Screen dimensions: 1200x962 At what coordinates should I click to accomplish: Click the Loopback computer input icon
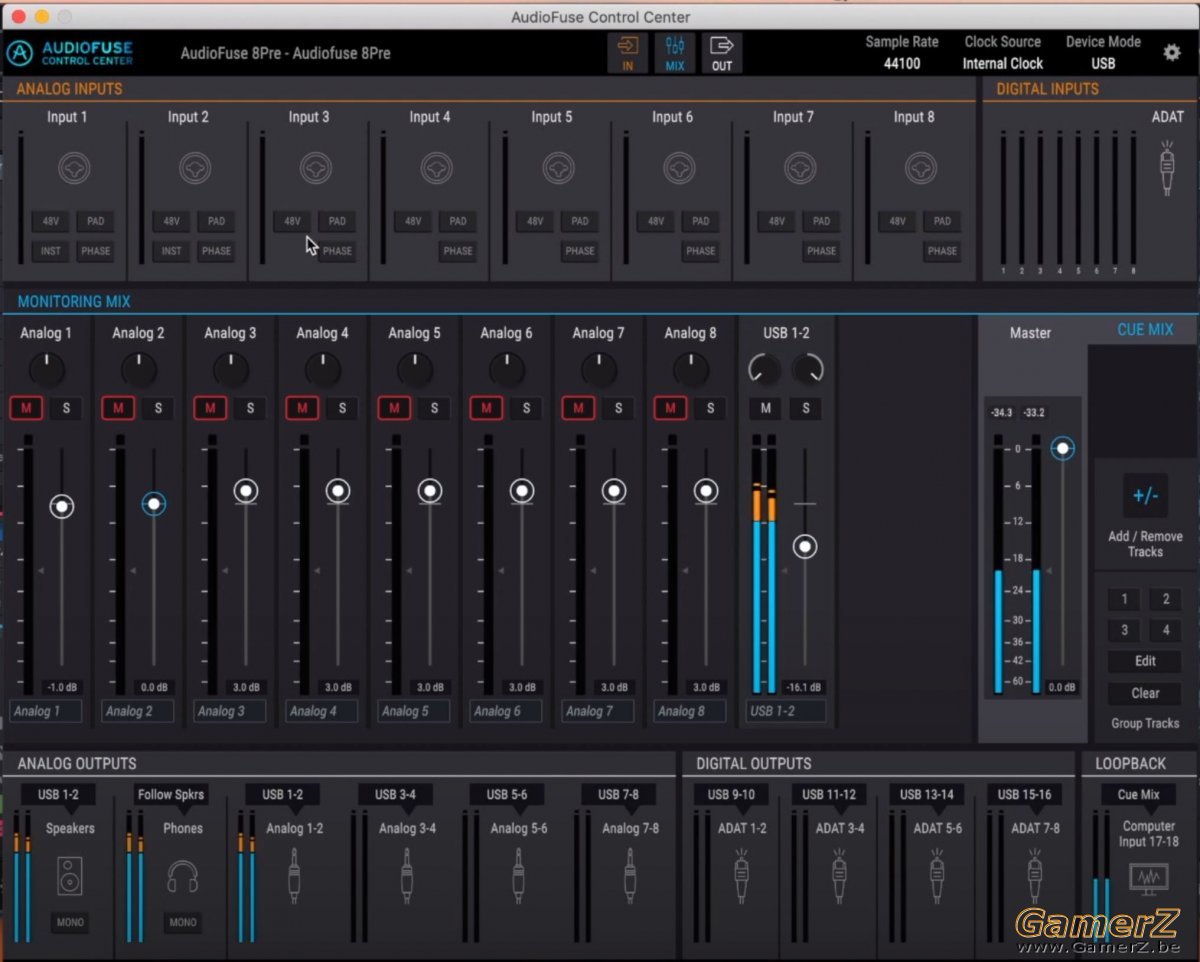pyautogui.click(x=1148, y=878)
